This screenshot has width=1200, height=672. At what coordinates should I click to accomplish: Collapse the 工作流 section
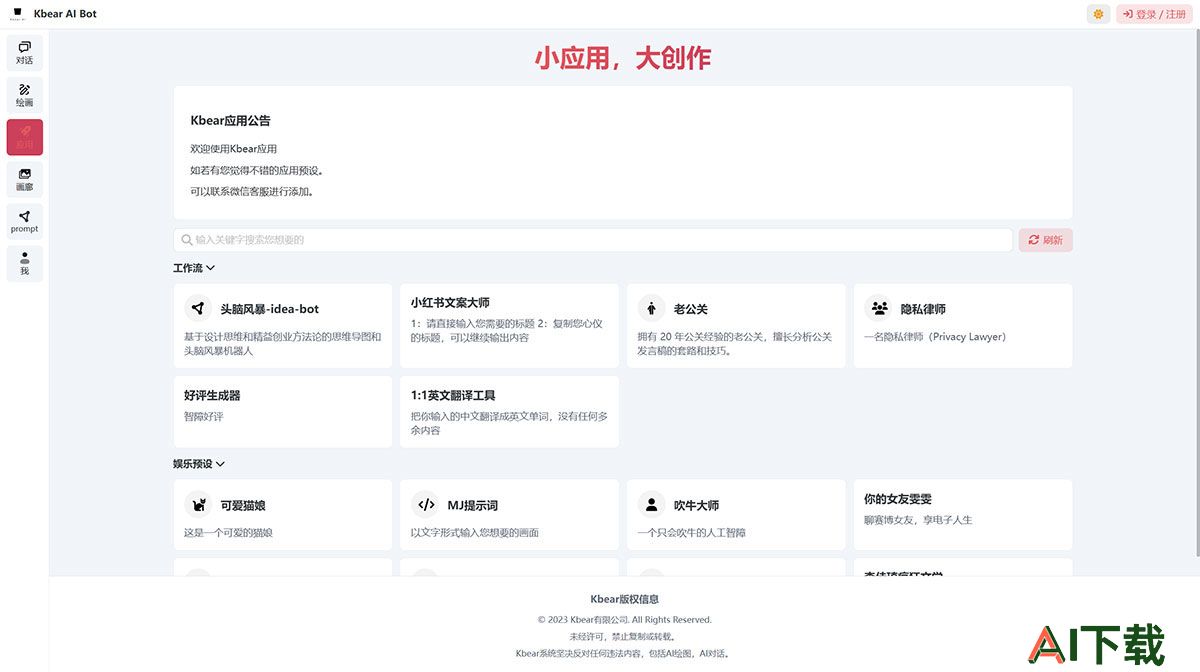tap(194, 268)
